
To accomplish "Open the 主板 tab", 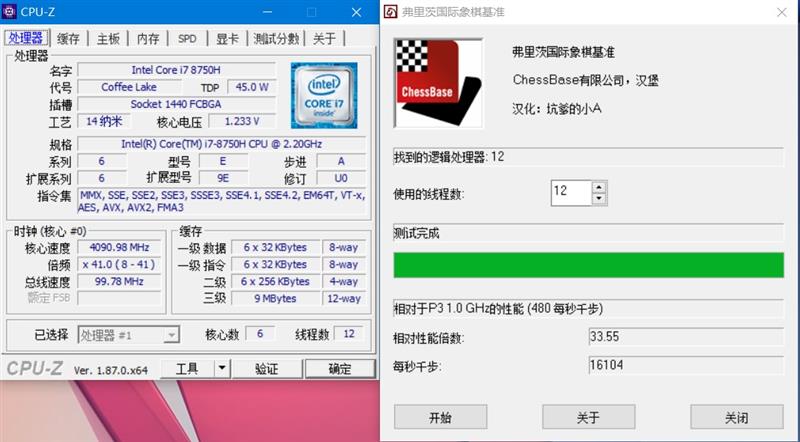I will pyautogui.click(x=108, y=39).
